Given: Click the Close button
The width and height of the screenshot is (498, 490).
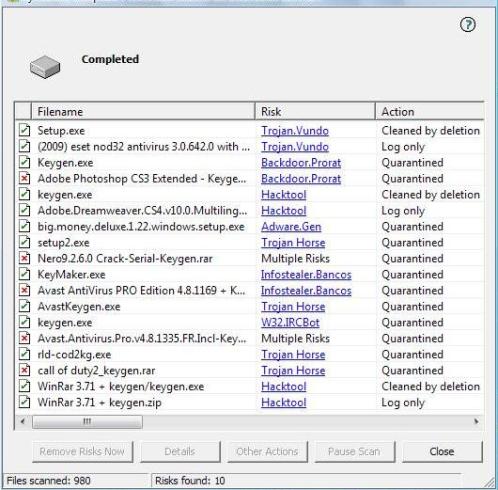Looking at the screenshot, I should [x=442, y=452].
